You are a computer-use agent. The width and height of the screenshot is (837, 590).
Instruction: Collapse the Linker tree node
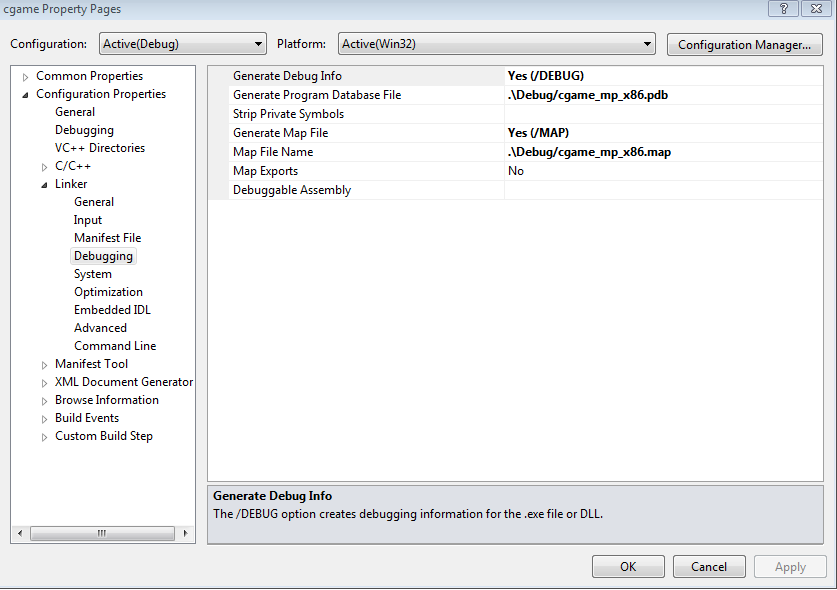(x=45, y=185)
